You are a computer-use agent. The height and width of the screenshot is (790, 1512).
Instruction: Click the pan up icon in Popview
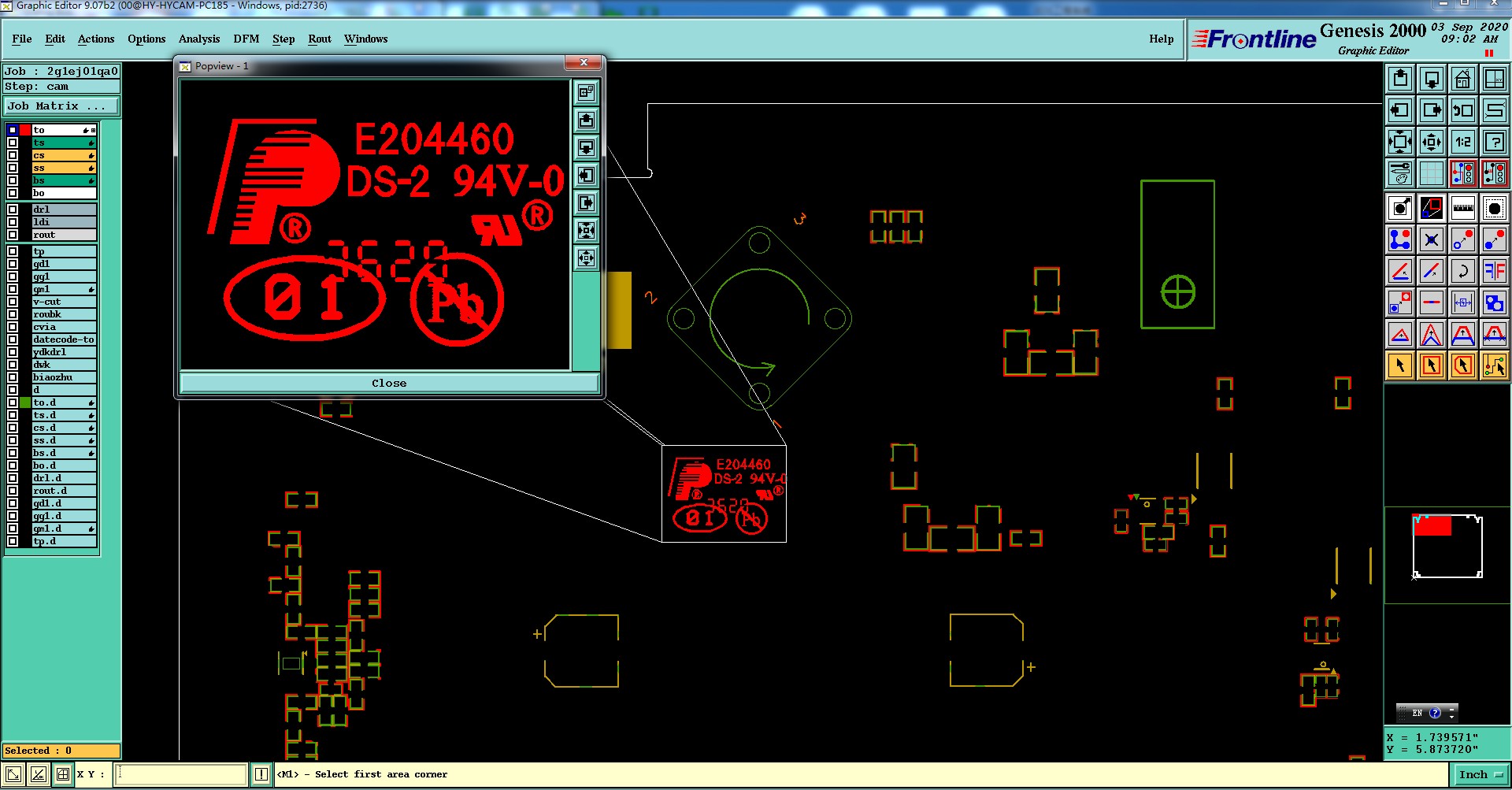pos(586,120)
